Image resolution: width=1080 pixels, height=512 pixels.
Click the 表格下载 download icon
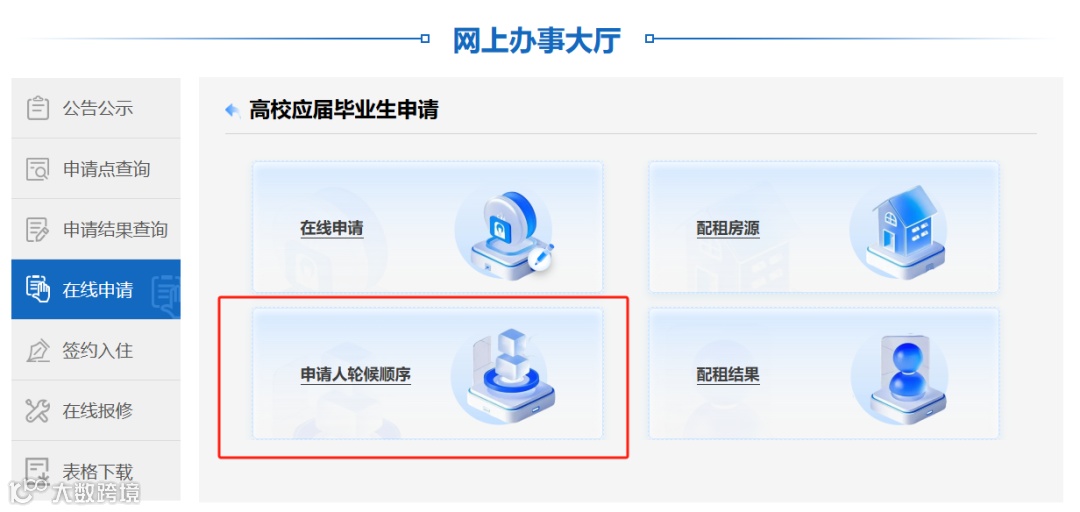point(38,471)
